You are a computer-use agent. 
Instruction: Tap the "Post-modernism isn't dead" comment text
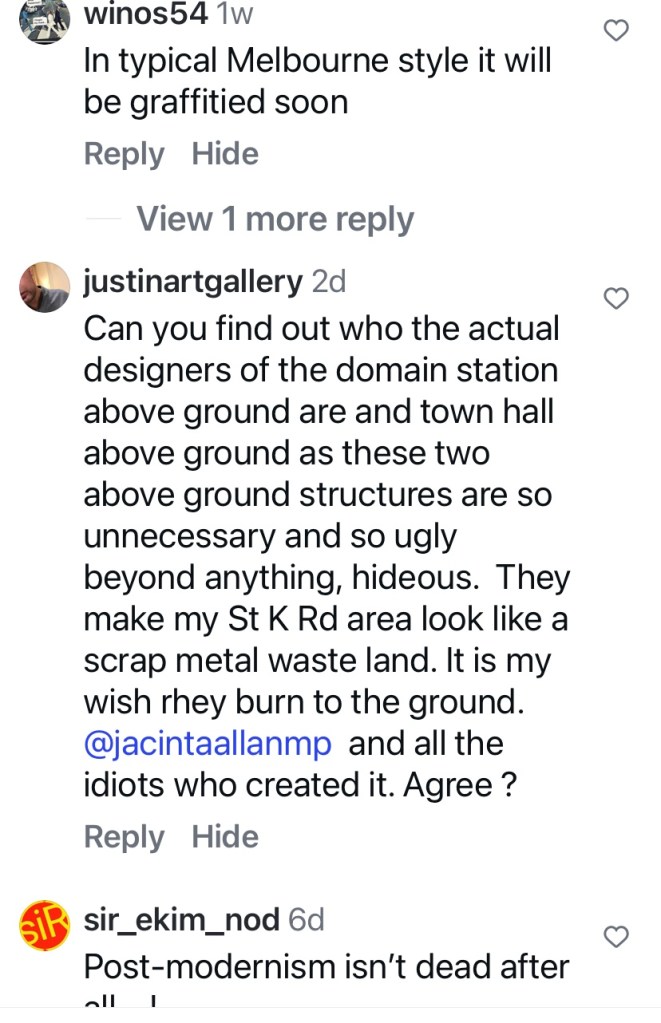click(326, 967)
